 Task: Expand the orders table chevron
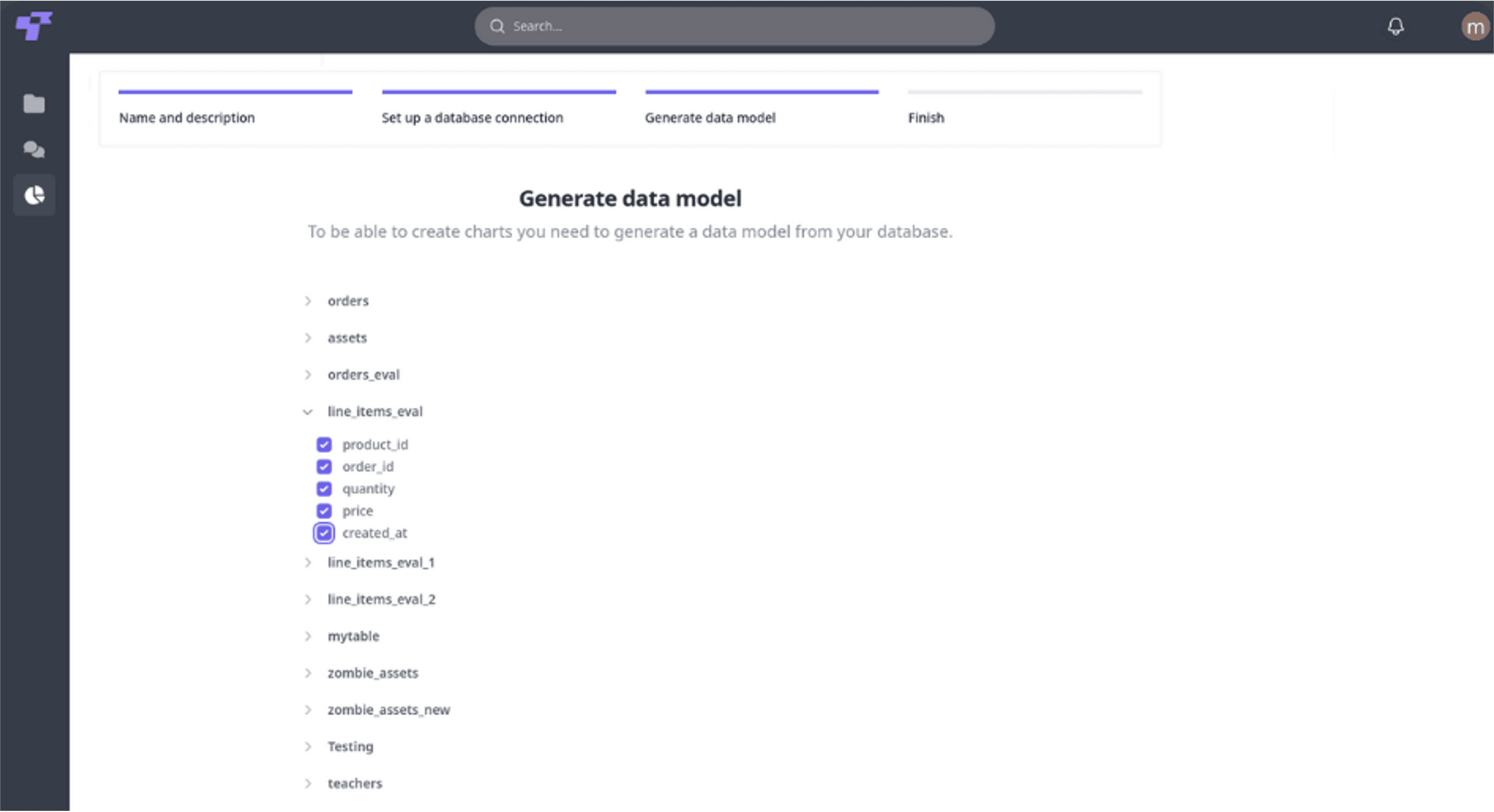pos(308,301)
